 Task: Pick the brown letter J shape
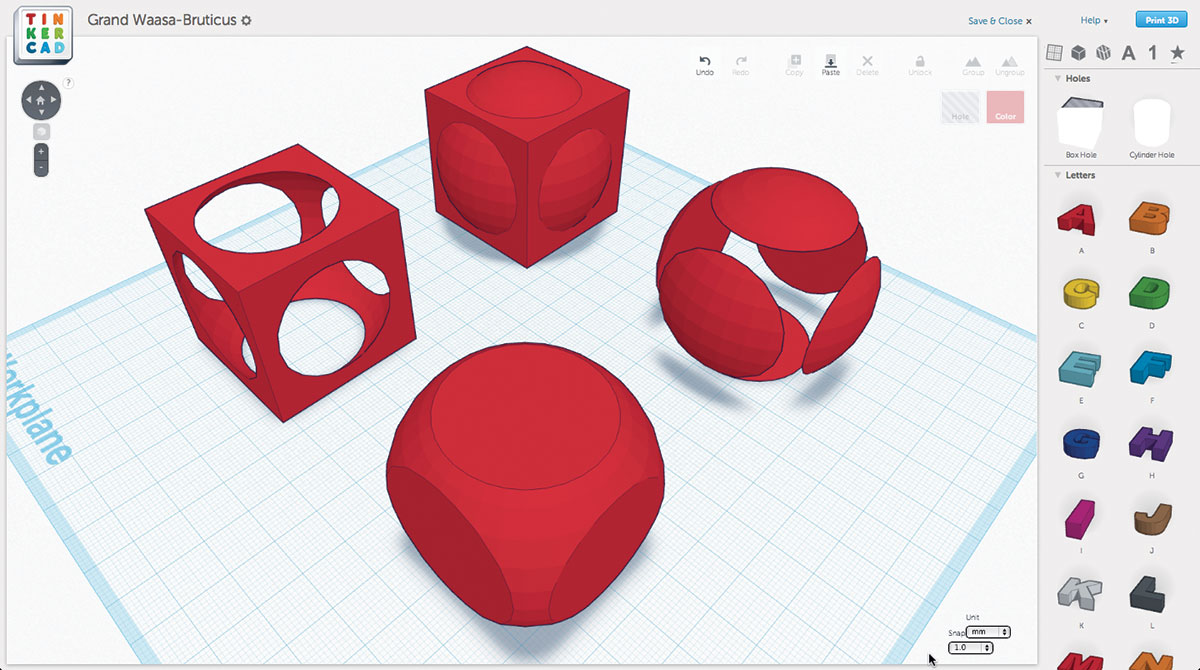point(1152,518)
